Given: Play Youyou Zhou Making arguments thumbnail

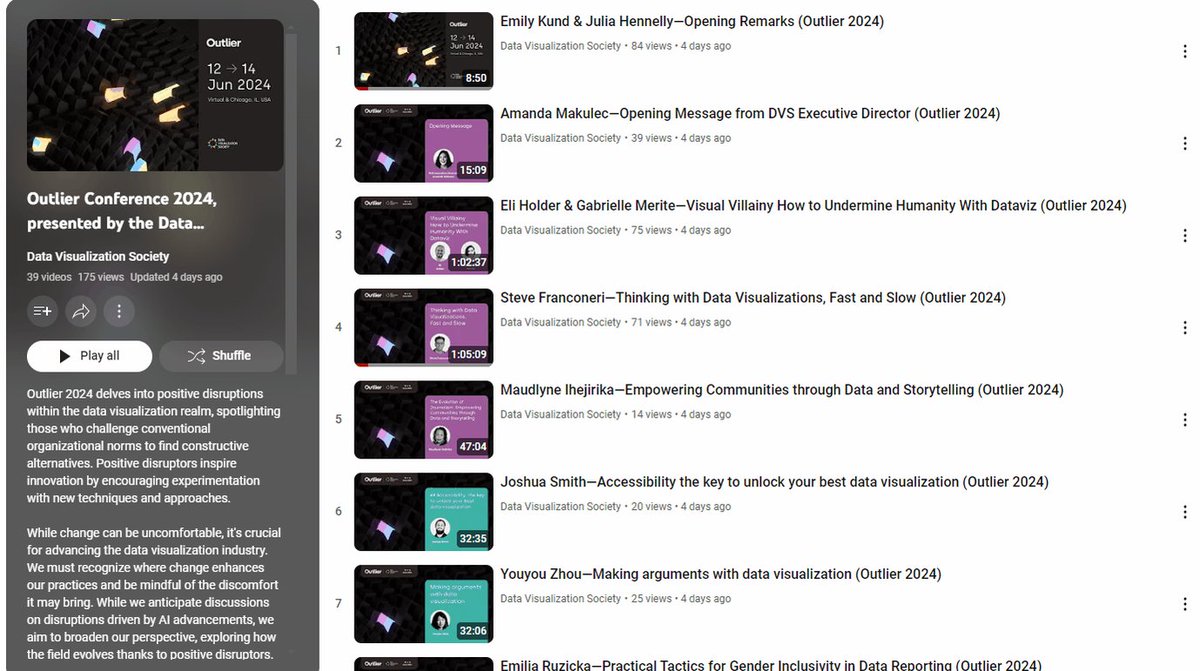Looking at the screenshot, I should tap(424, 603).
